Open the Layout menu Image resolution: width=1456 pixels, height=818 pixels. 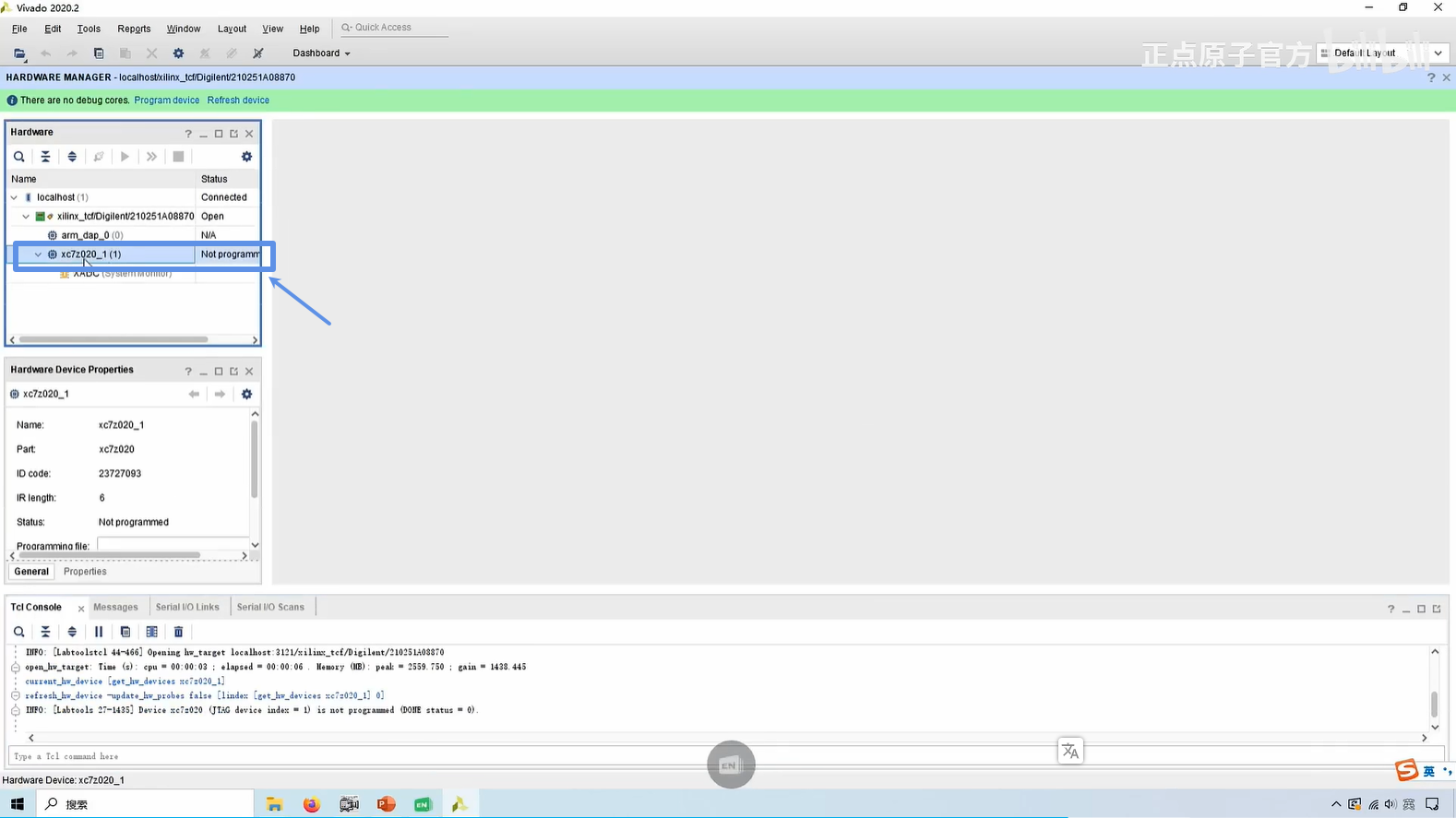(x=232, y=29)
